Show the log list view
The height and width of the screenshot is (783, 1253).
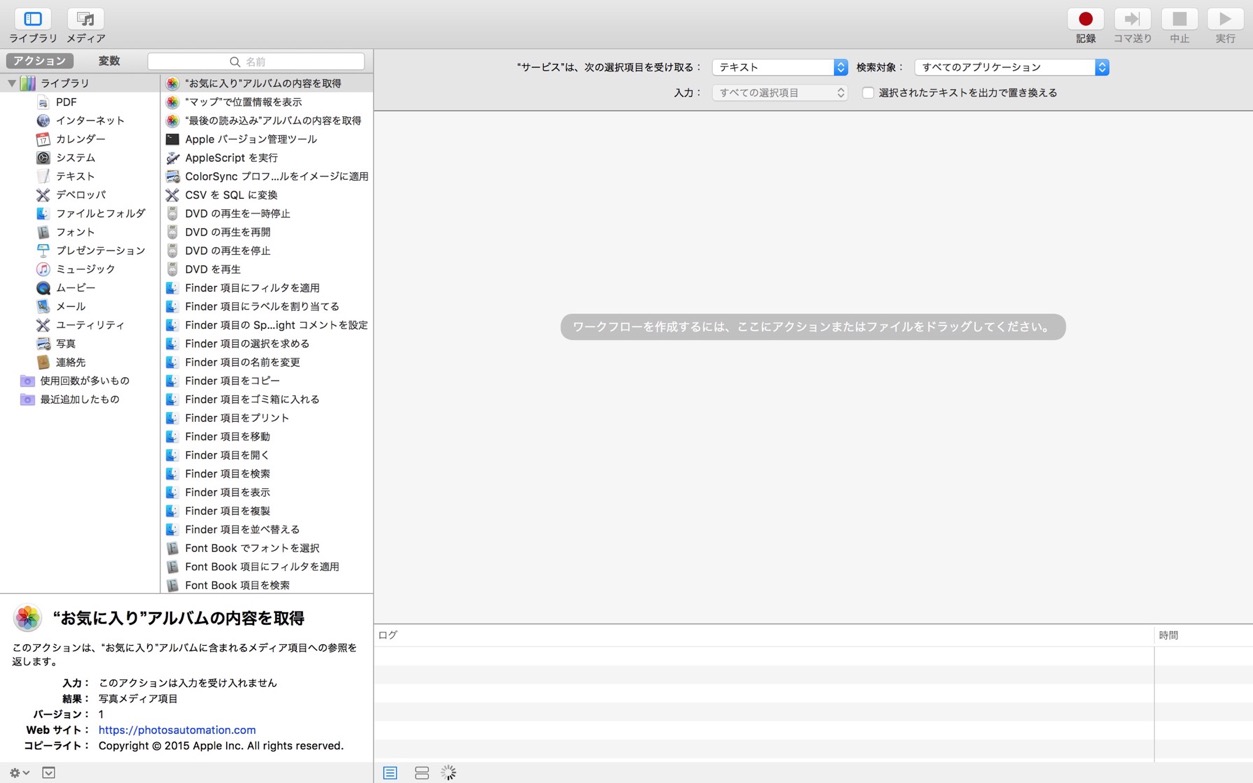point(390,773)
